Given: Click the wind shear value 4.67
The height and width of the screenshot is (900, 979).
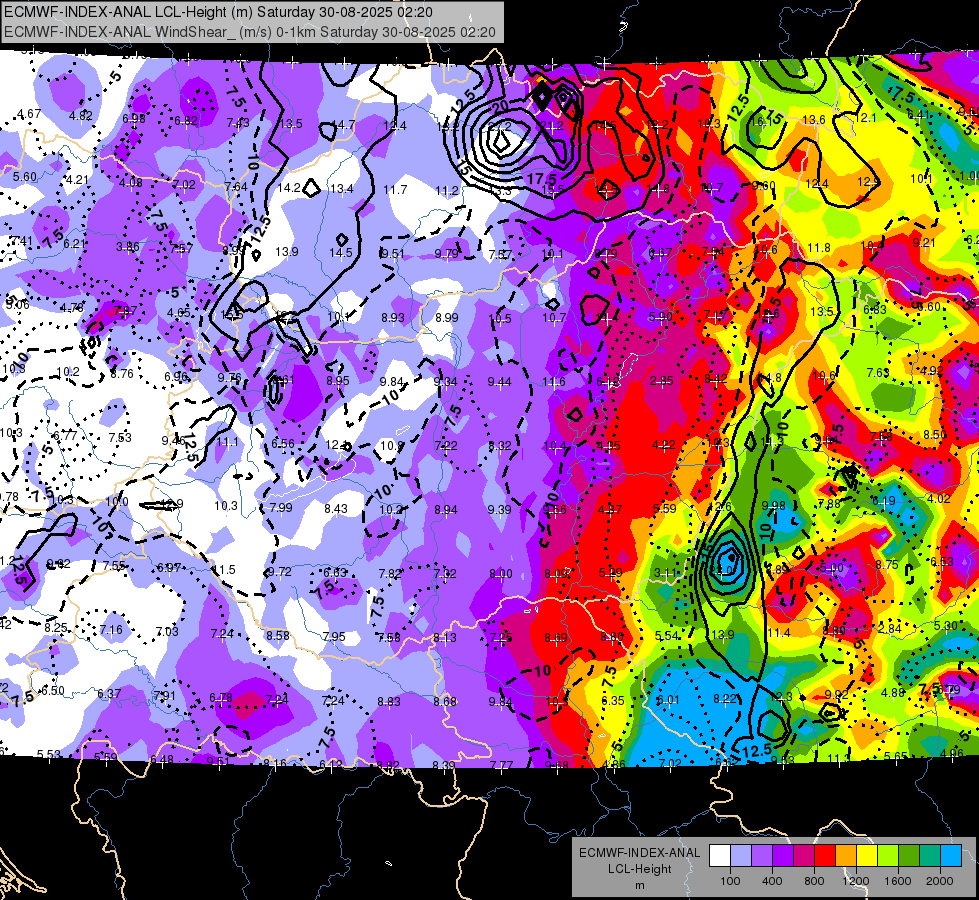Looking at the screenshot, I should tap(29, 114).
